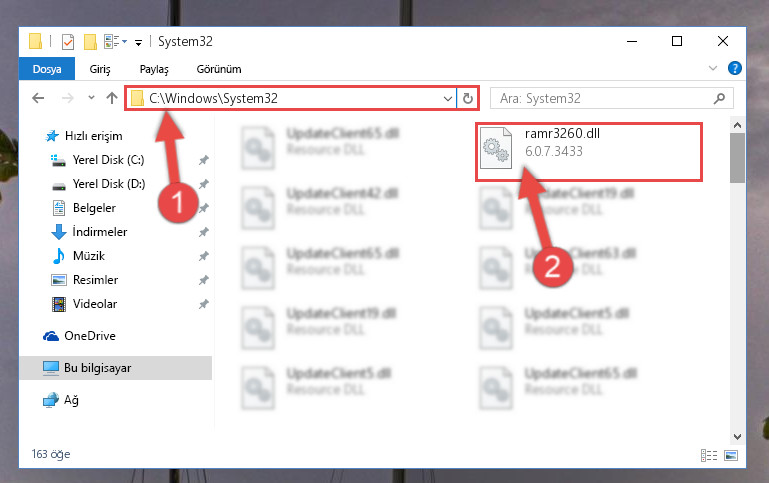Image resolution: width=769 pixels, height=483 pixels.
Task: Click the search magnifier icon
Action: [719, 99]
